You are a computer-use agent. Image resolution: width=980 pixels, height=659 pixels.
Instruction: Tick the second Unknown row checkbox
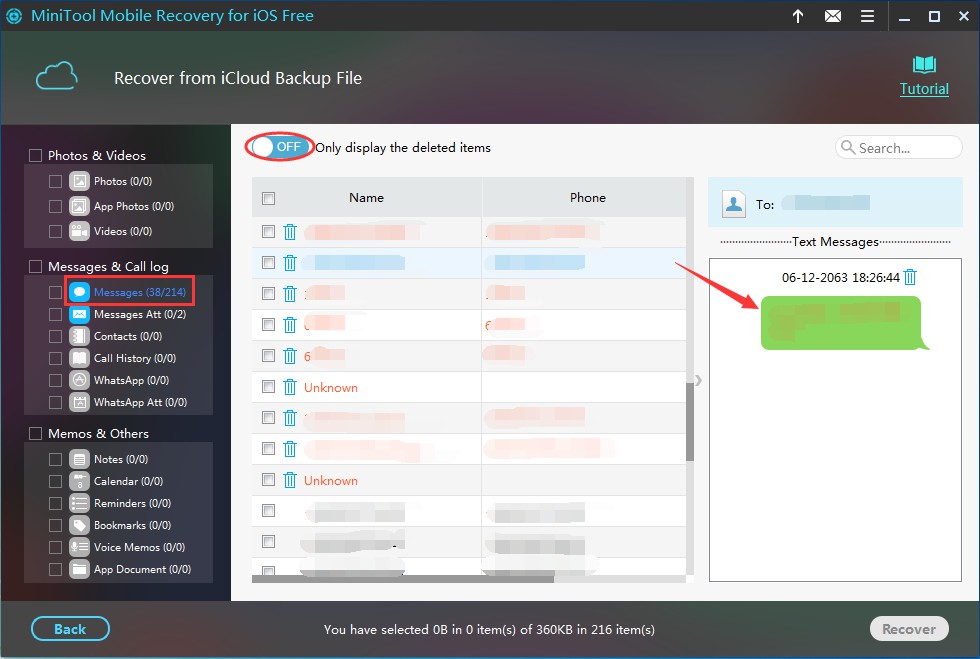(x=269, y=480)
